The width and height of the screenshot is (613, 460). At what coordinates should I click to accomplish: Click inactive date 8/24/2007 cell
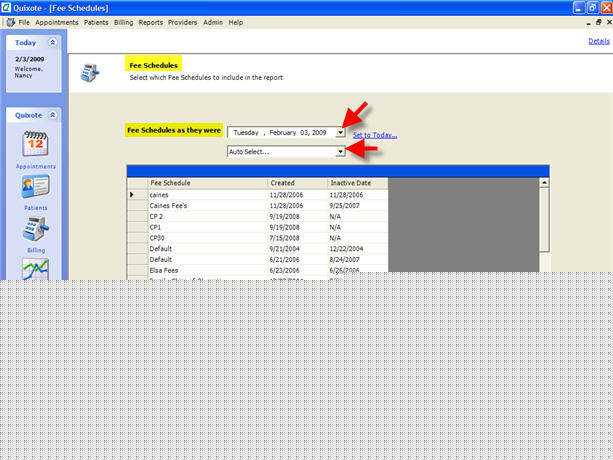[357, 260]
